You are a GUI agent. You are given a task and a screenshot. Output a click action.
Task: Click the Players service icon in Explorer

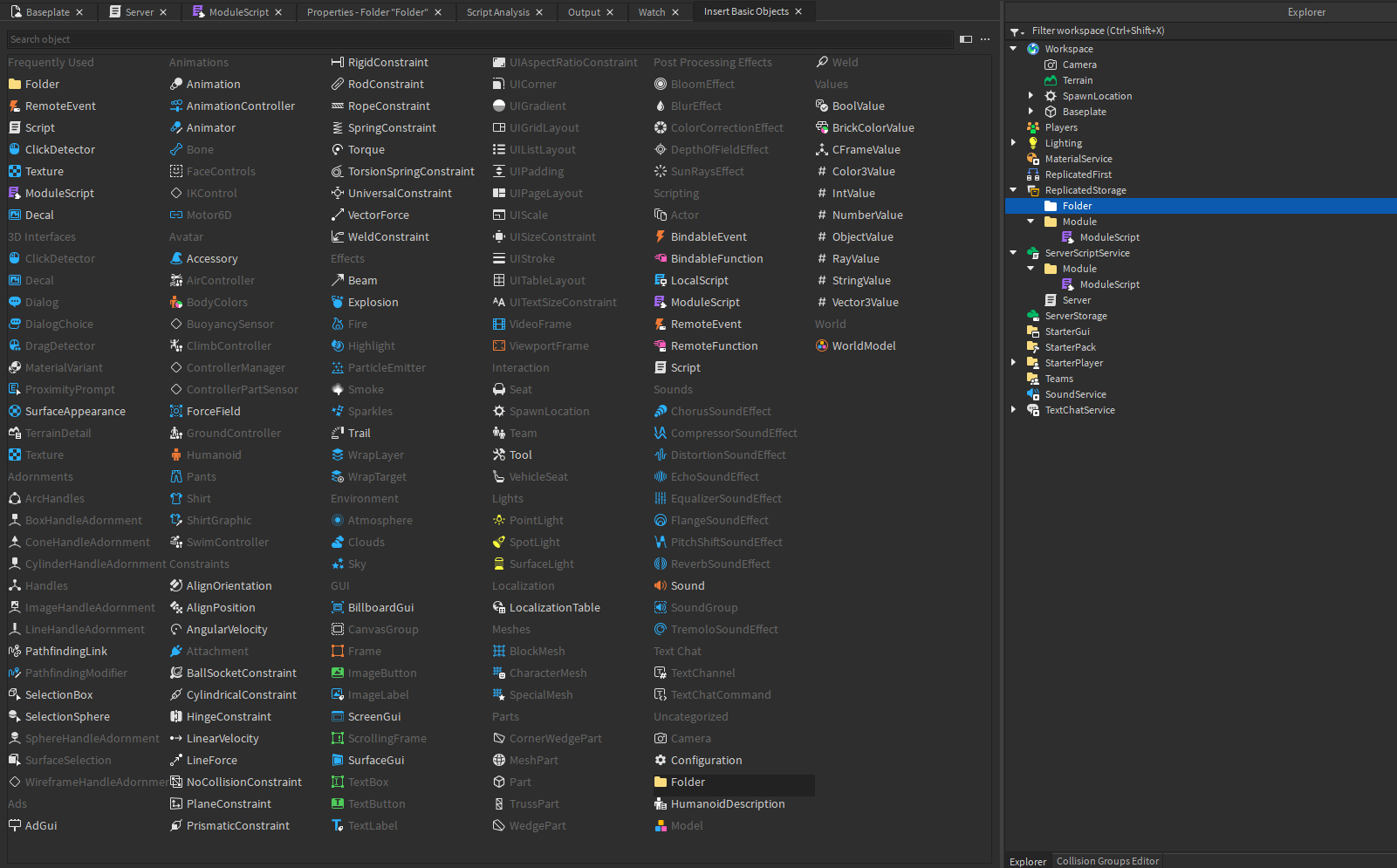coord(1033,127)
